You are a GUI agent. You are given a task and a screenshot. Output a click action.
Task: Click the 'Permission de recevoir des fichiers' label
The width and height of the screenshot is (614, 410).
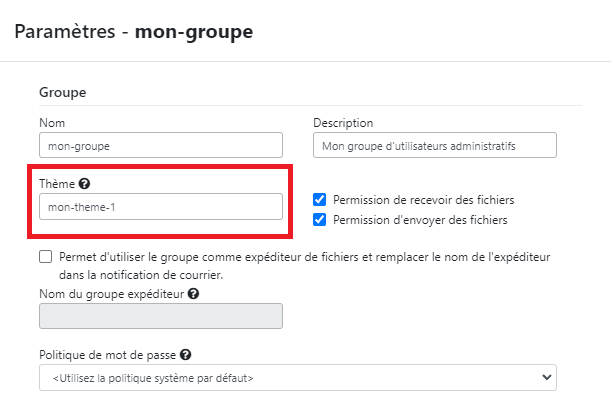(x=424, y=200)
